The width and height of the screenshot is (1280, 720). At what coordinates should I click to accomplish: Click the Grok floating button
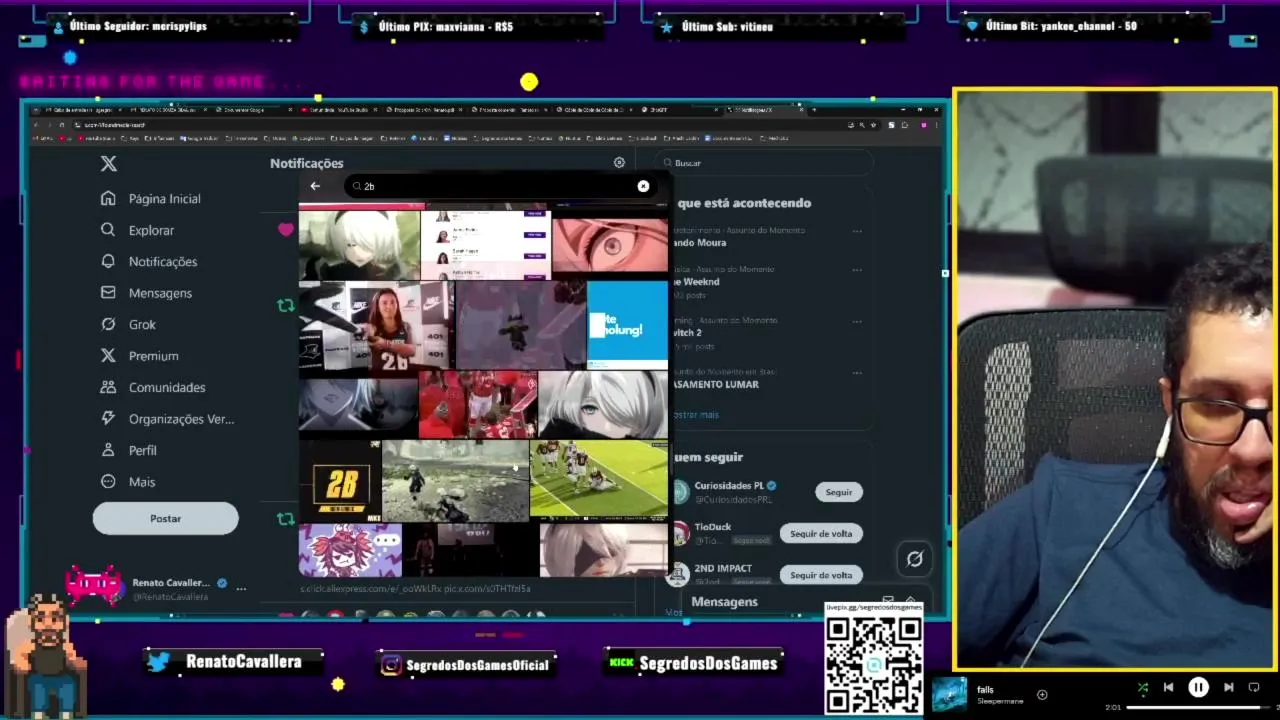(914, 559)
